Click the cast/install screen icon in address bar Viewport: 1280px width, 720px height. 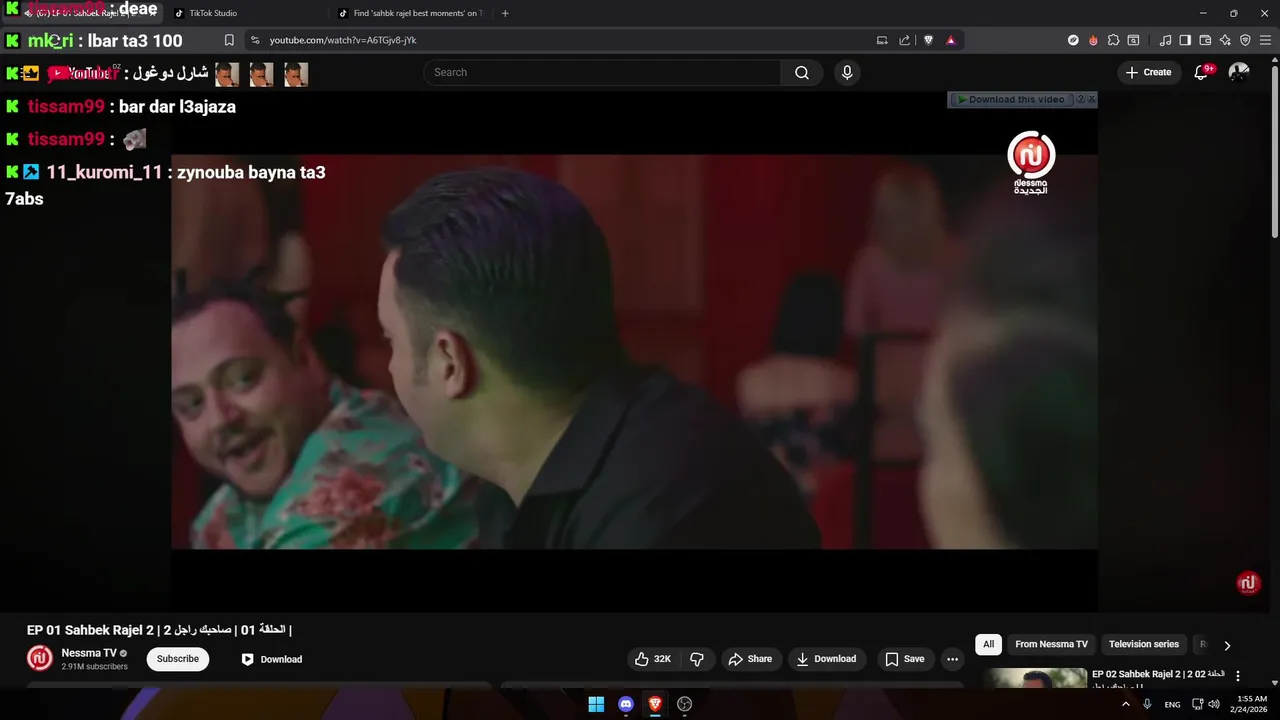[882, 40]
